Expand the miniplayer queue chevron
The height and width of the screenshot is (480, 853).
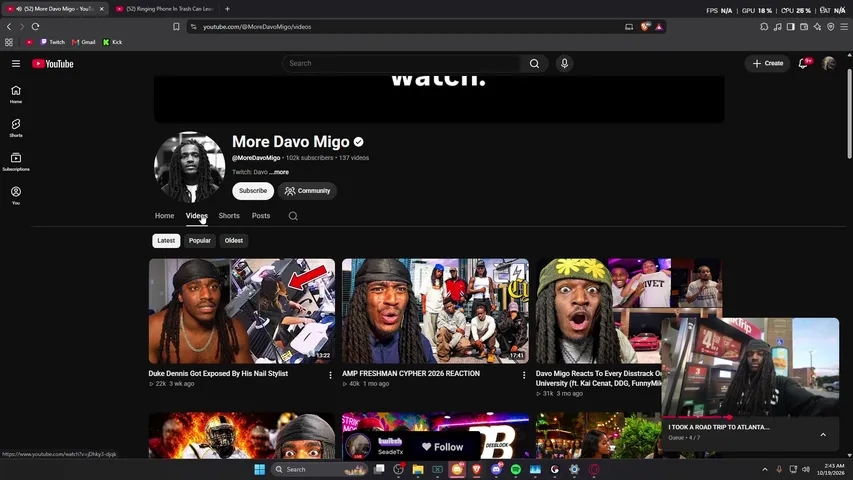pos(823,435)
